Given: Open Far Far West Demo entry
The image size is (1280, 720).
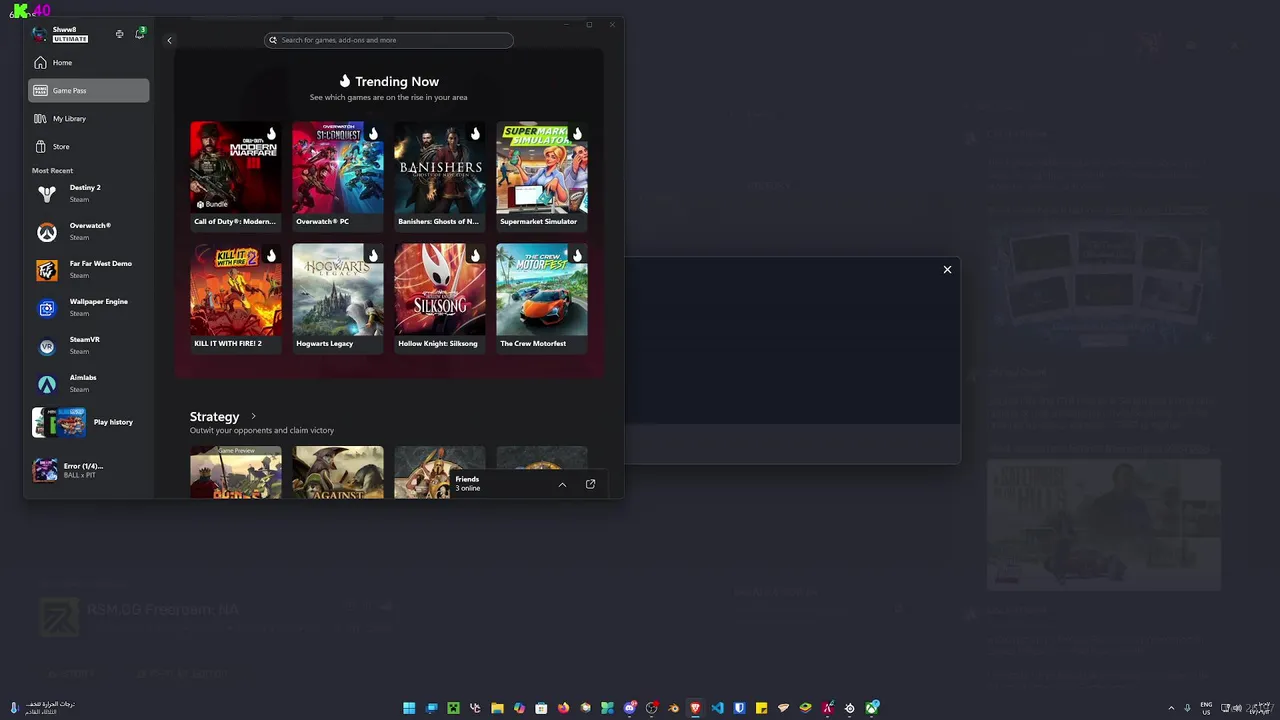Looking at the screenshot, I should [89, 269].
